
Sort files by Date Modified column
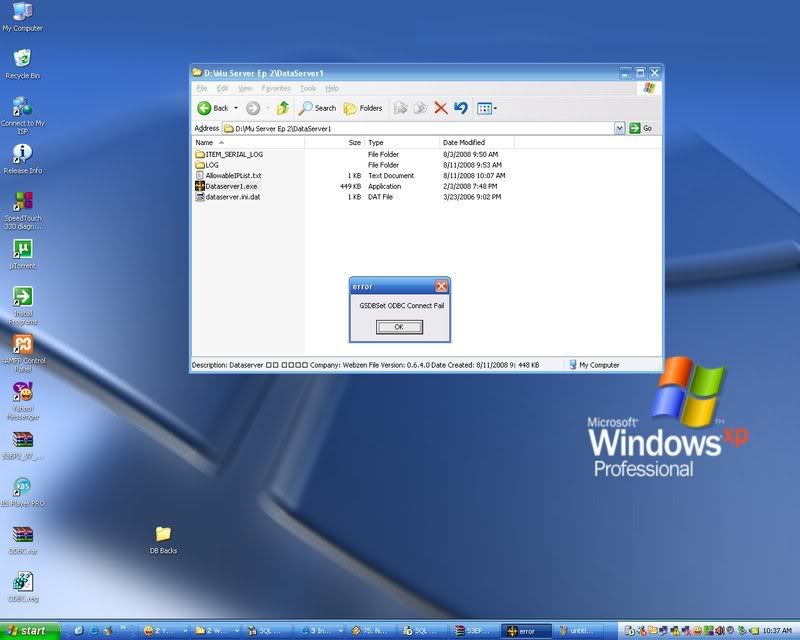pyautogui.click(x=464, y=143)
